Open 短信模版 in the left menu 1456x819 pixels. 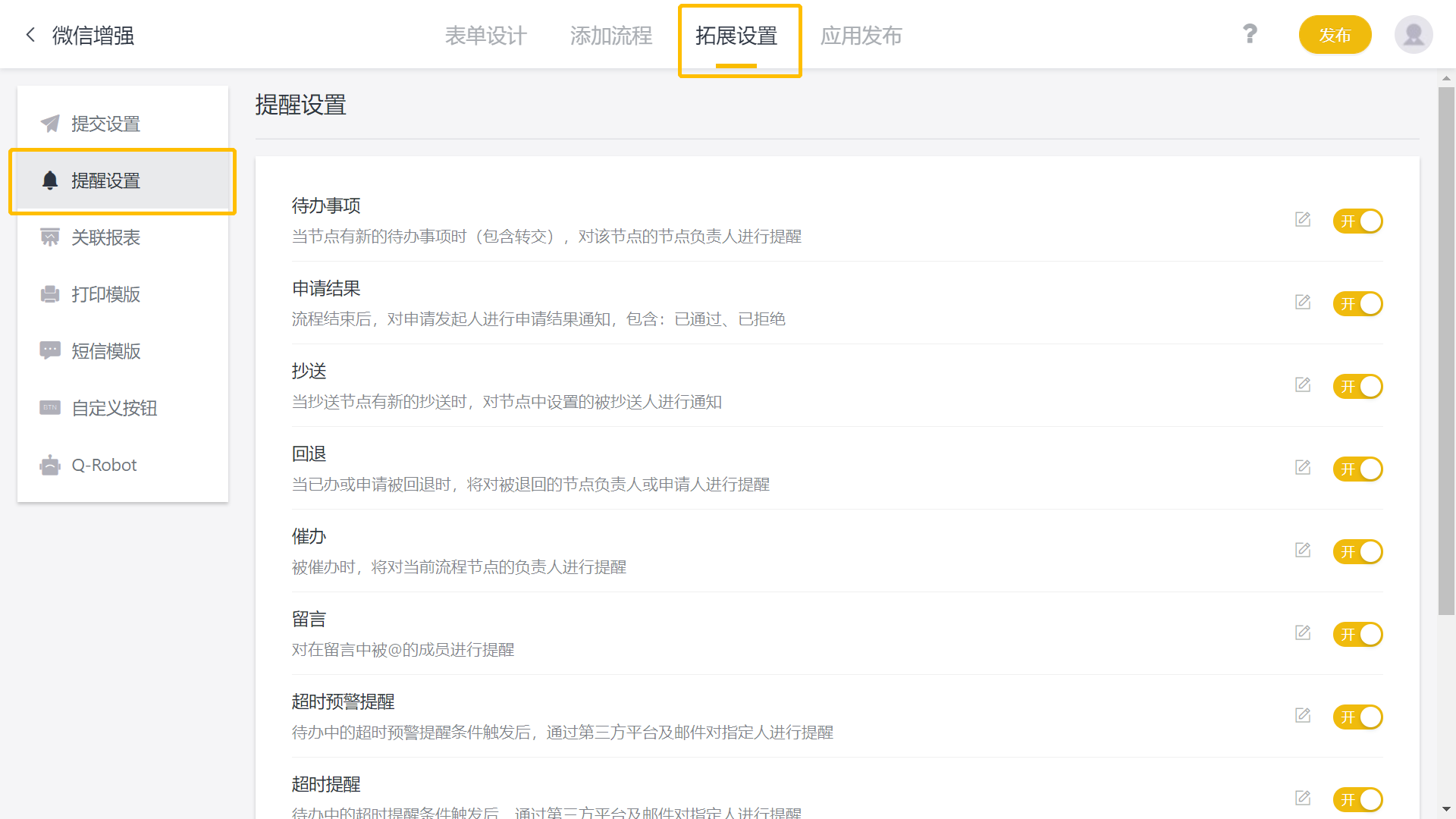105,351
